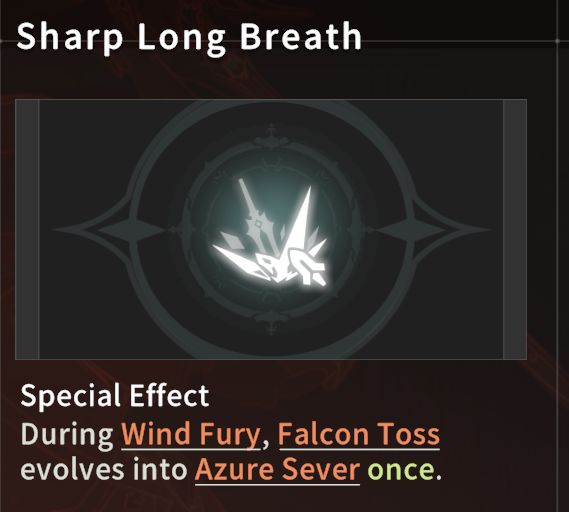569x512 pixels.
Task: Click the tall white spike shard in icon
Action: pyautogui.click(x=301, y=218)
